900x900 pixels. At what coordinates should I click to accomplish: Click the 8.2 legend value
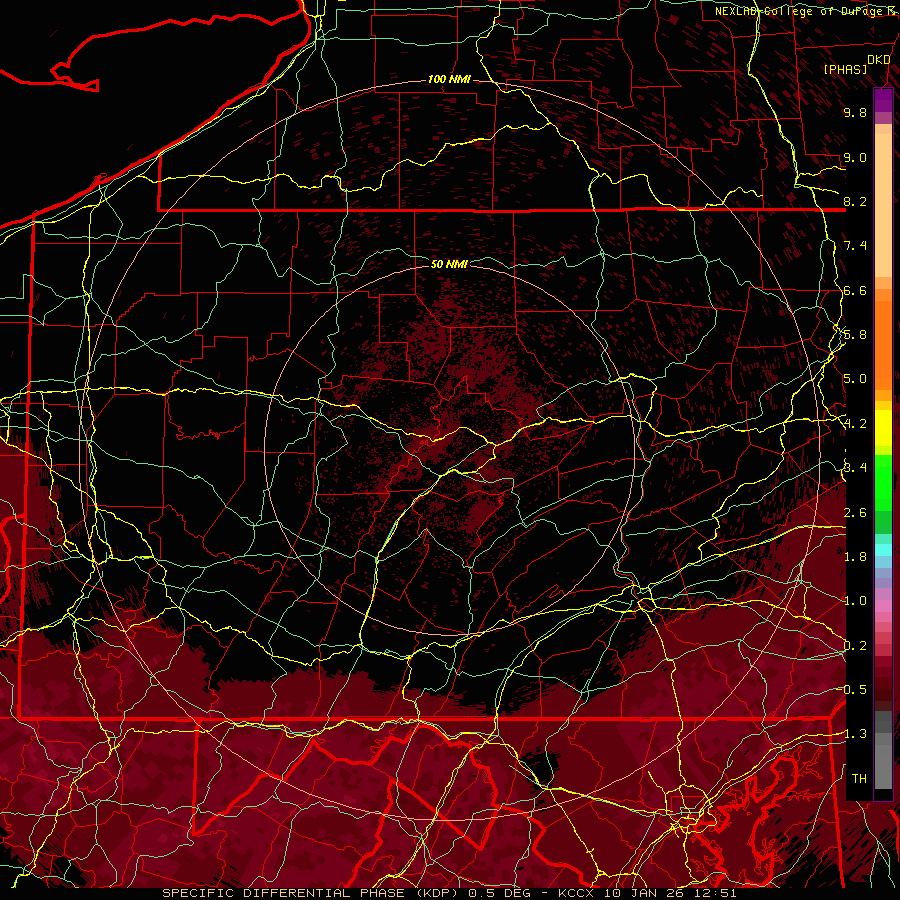pyautogui.click(x=855, y=201)
